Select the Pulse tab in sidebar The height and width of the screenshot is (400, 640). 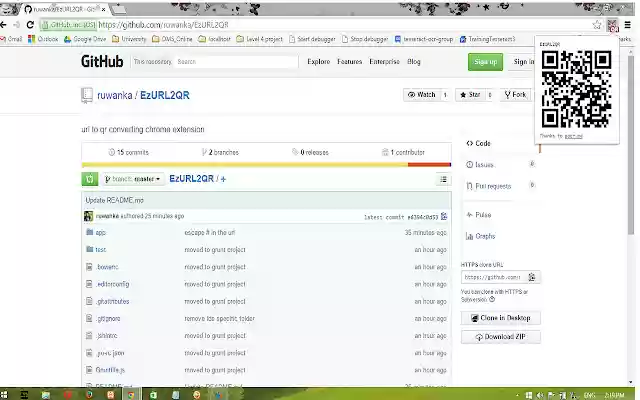[x=479, y=215]
